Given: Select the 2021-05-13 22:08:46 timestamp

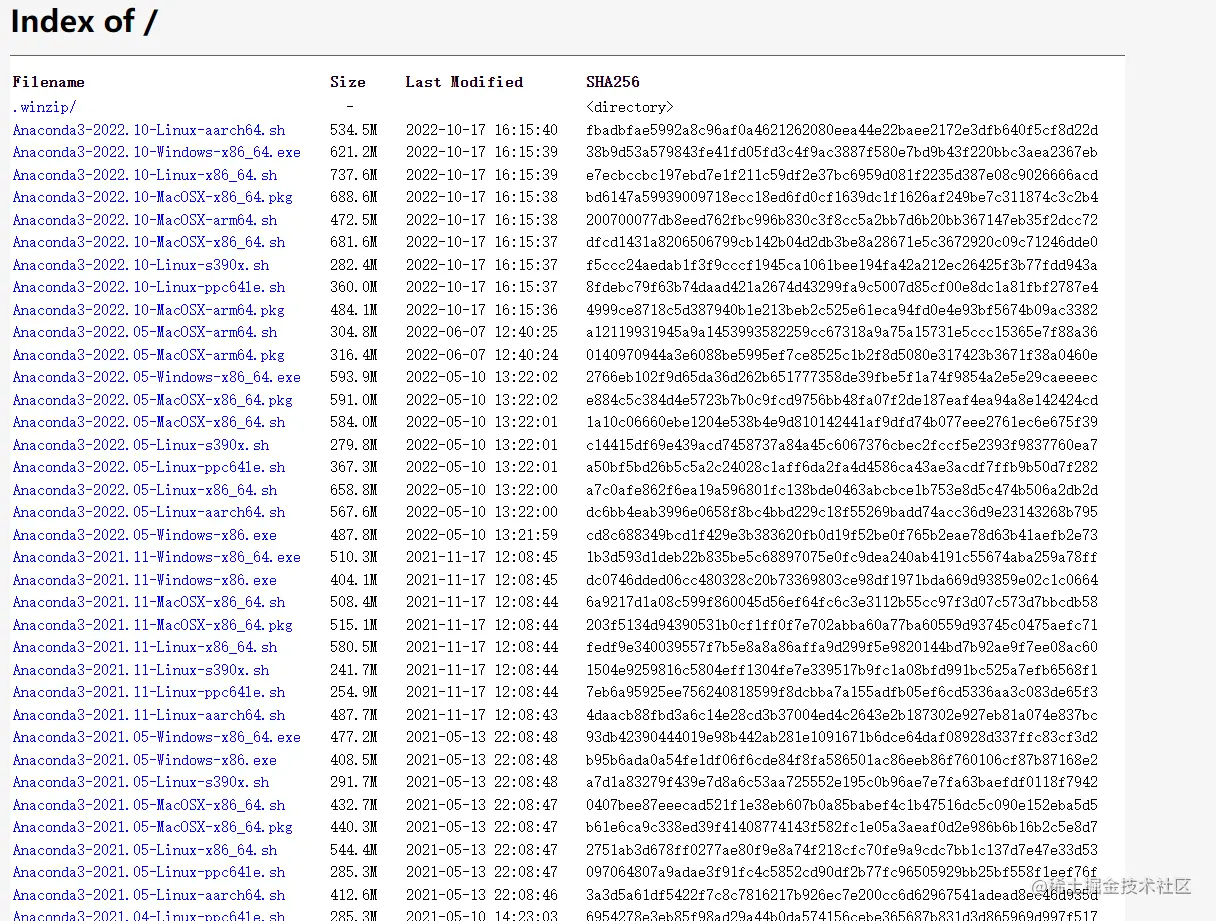Looking at the screenshot, I should tap(482, 895).
